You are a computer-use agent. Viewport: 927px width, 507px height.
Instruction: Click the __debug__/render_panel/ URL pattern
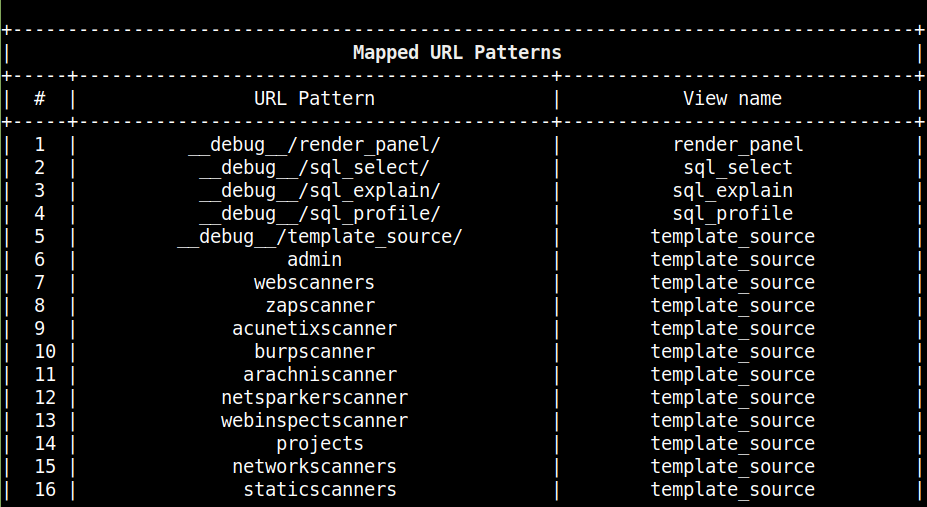tap(315, 145)
